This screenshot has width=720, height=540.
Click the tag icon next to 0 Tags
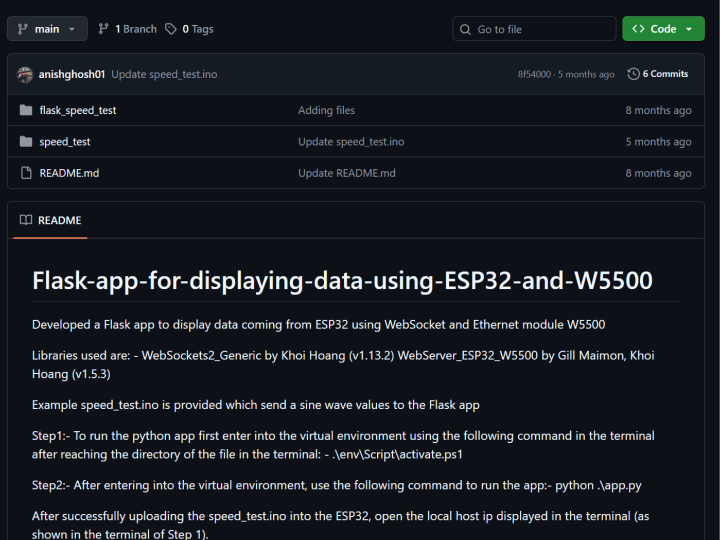(x=171, y=29)
